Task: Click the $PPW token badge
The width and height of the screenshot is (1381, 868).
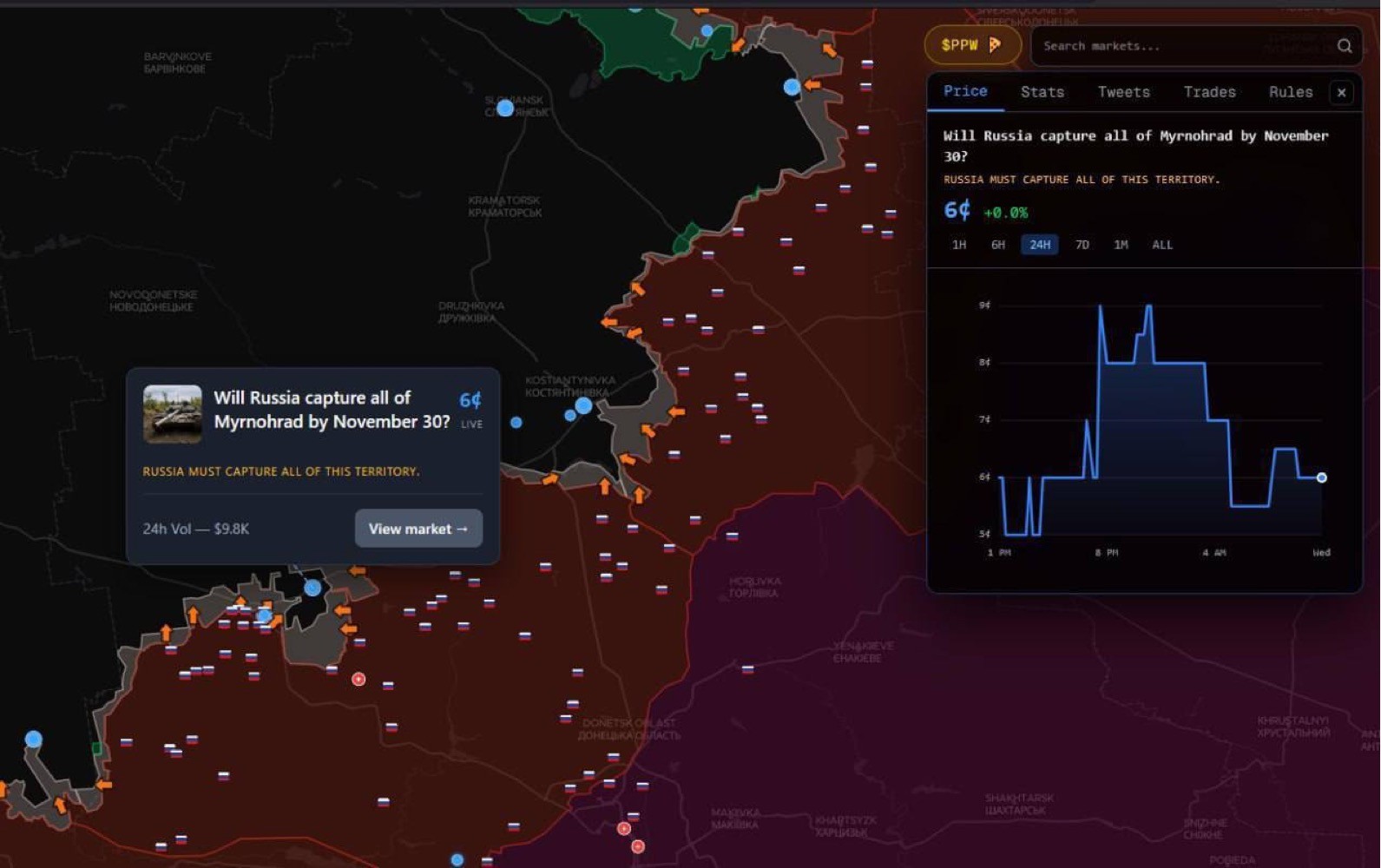Action: 971,45
